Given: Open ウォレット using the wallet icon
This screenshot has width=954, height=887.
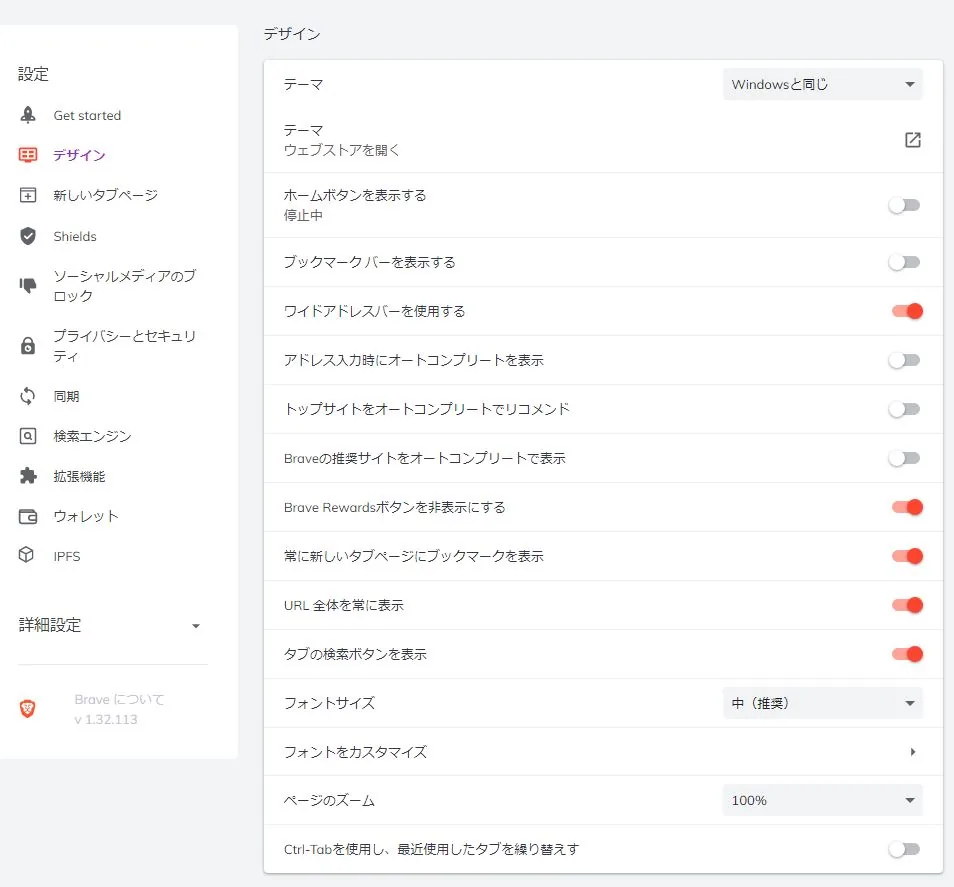Looking at the screenshot, I should tap(27, 516).
